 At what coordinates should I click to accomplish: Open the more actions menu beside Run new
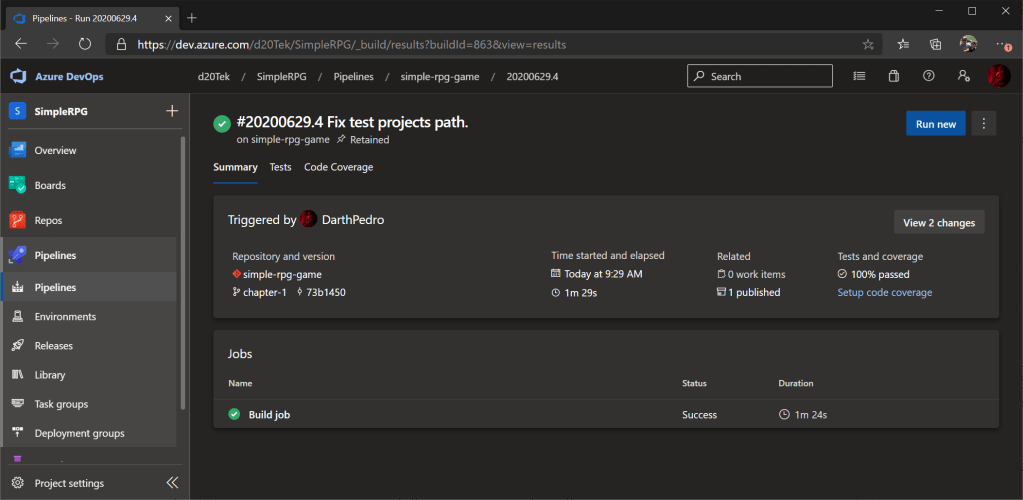click(x=984, y=124)
